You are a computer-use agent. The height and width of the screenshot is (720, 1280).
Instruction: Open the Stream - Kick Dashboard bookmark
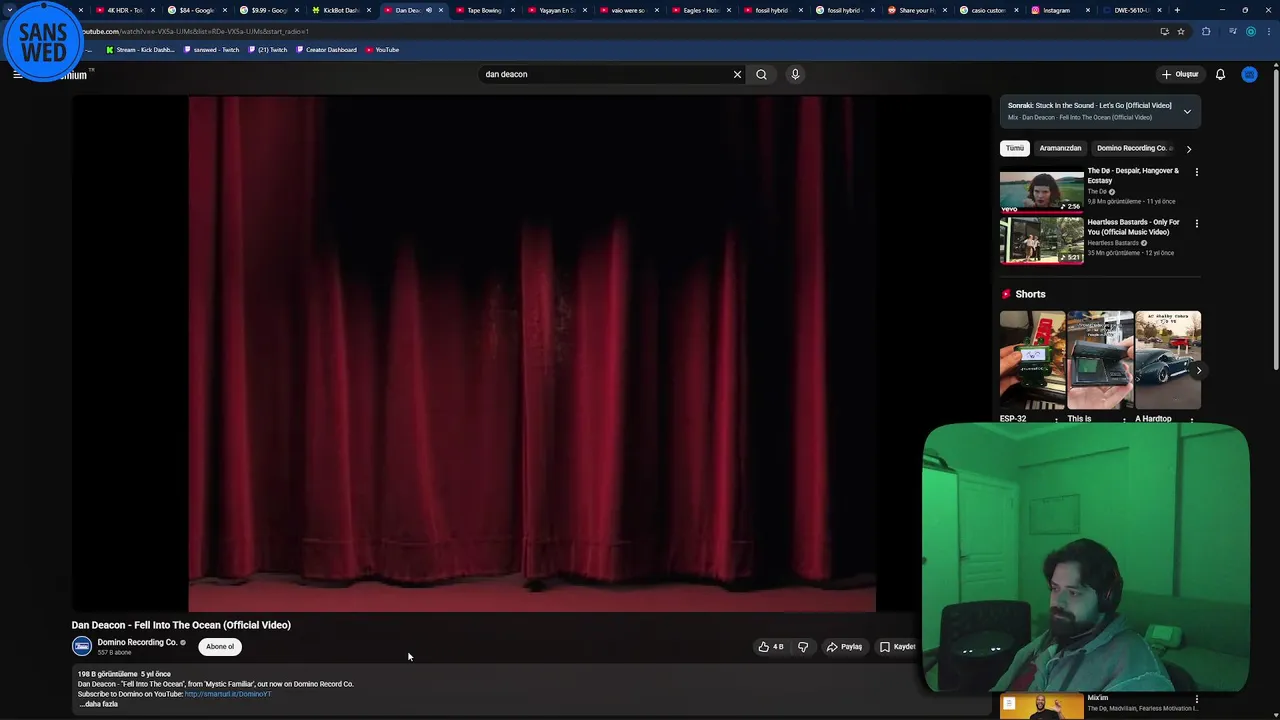(140, 50)
